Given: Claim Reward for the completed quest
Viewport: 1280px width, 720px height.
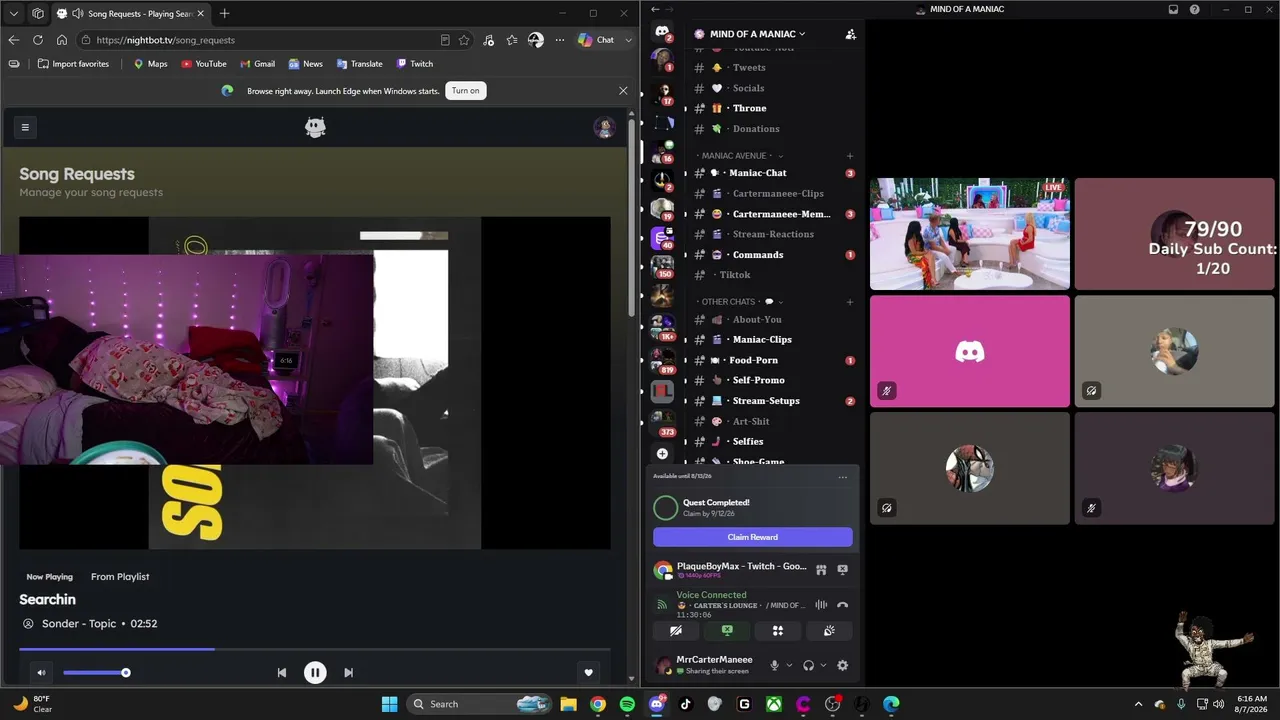Looking at the screenshot, I should [x=753, y=537].
